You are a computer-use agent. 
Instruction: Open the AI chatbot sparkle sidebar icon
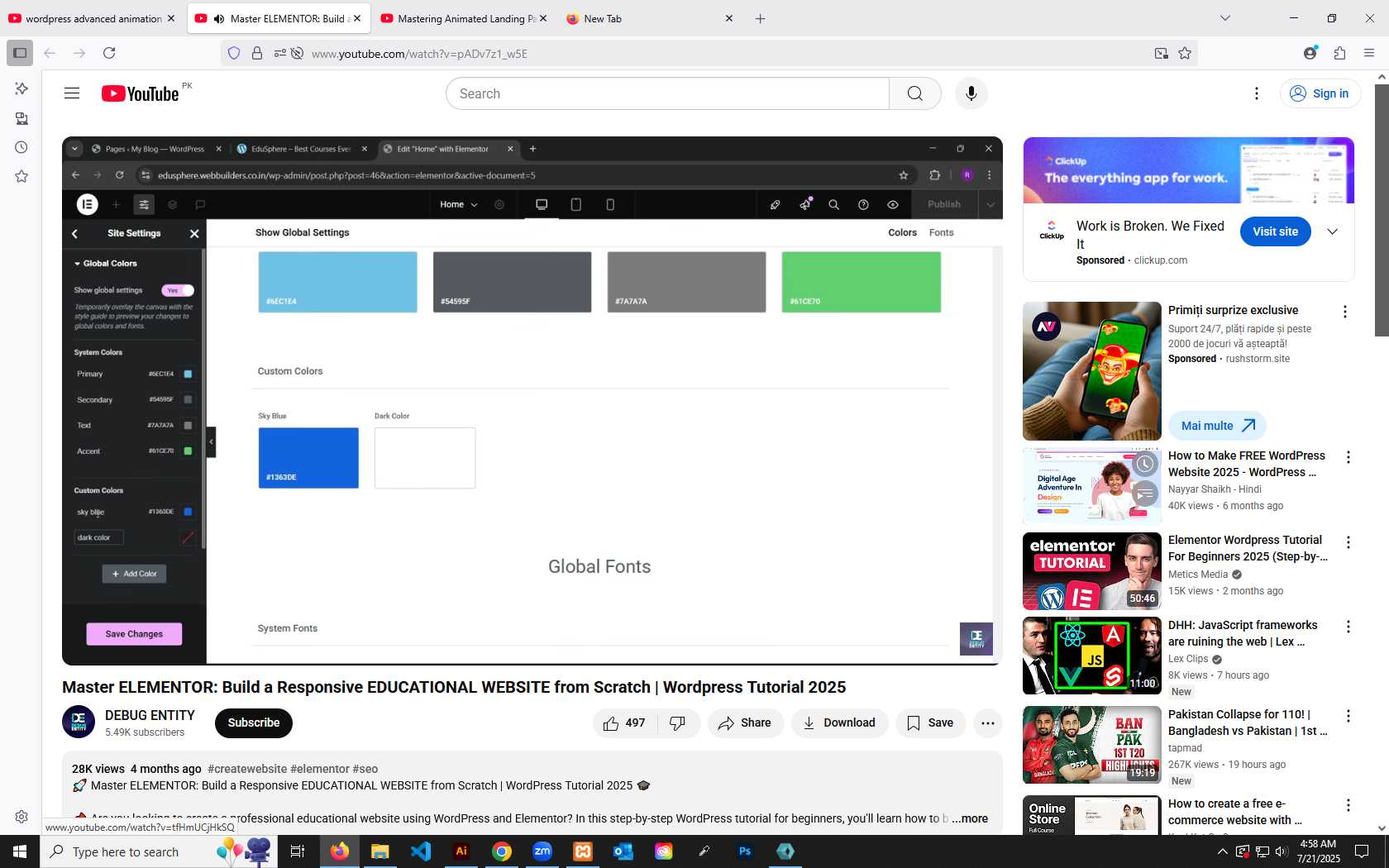pos(21,88)
